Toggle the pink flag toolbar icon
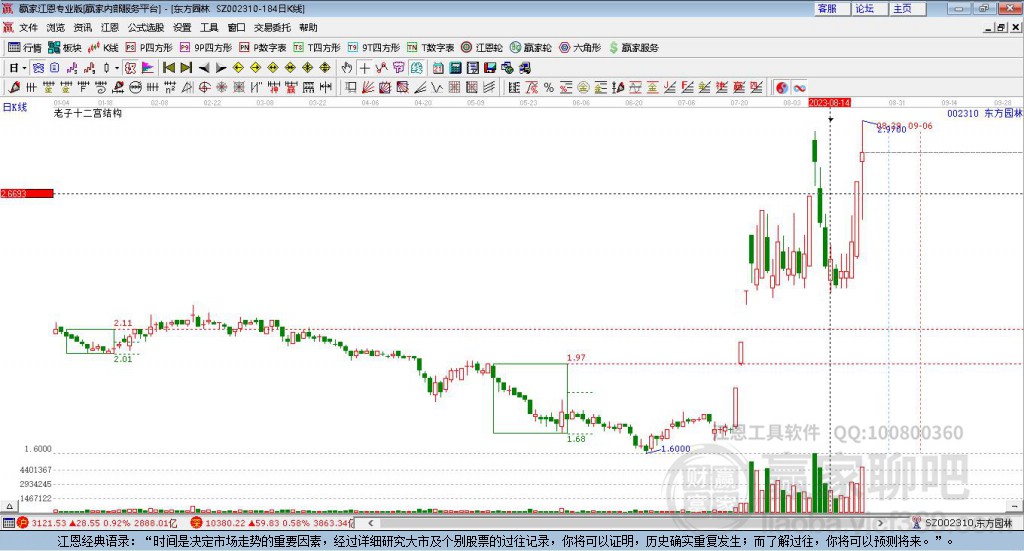 [148, 68]
